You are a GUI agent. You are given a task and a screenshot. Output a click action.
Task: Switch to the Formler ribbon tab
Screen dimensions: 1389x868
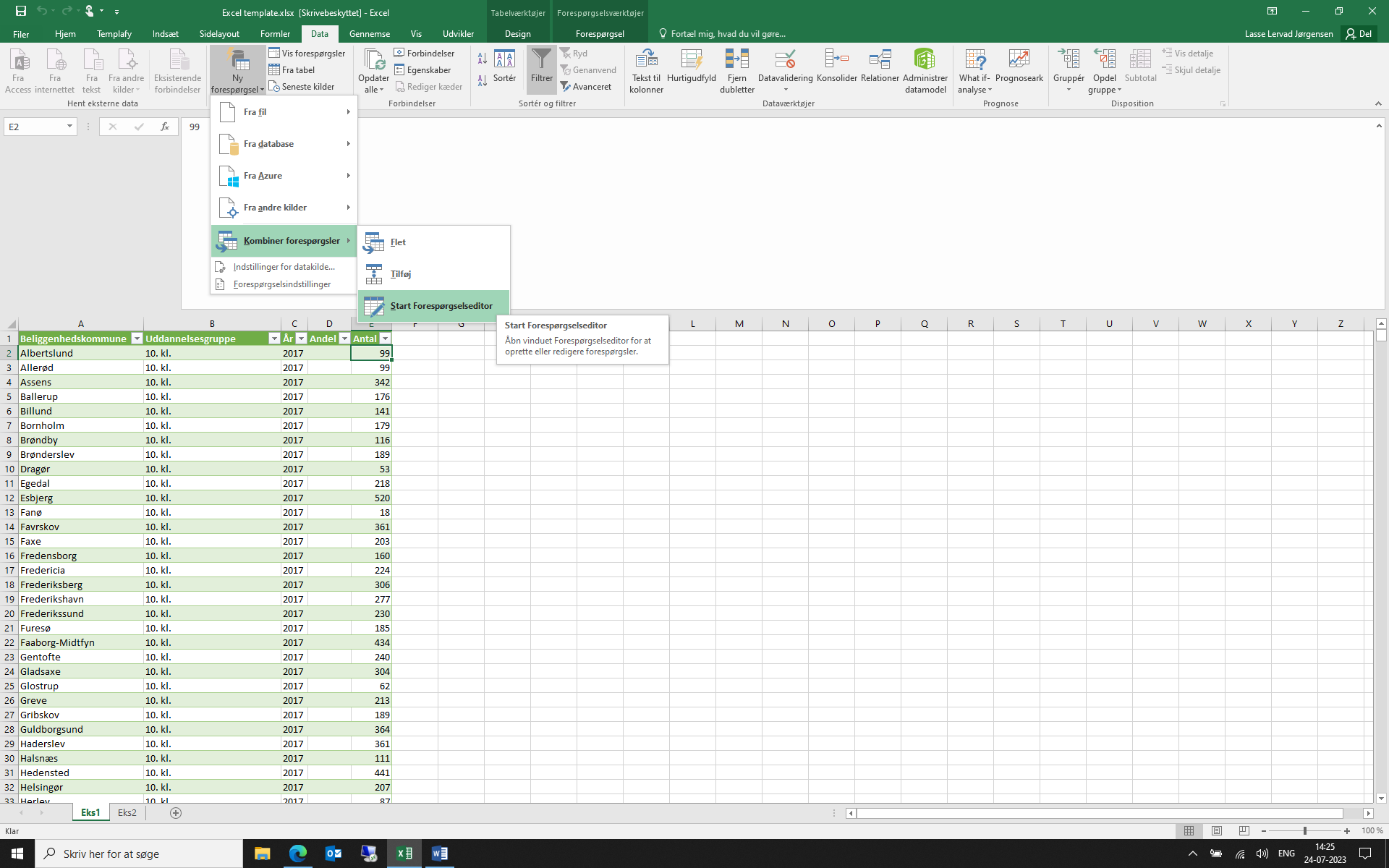point(275,34)
